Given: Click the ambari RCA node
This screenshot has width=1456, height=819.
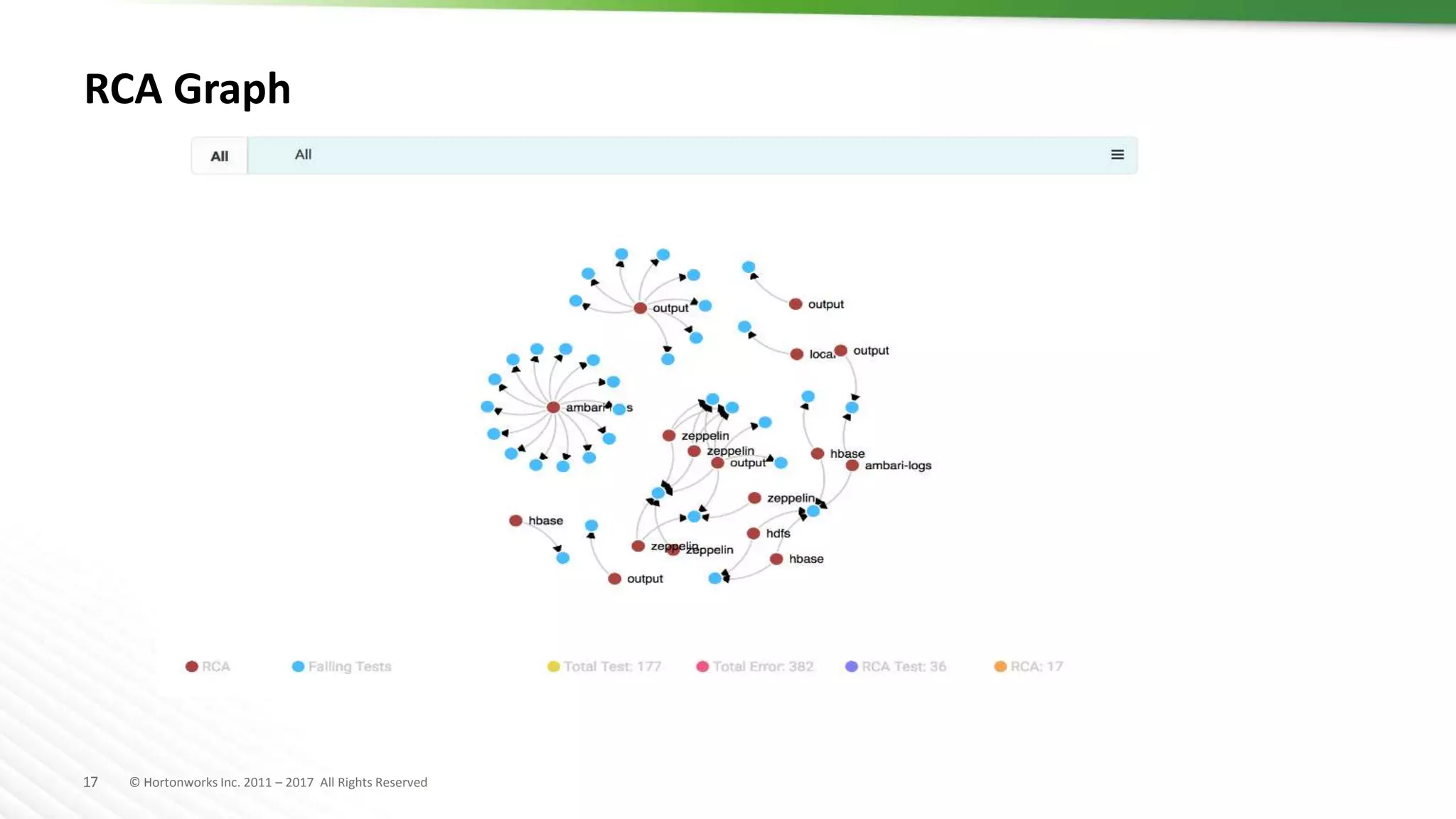Looking at the screenshot, I should [x=553, y=407].
